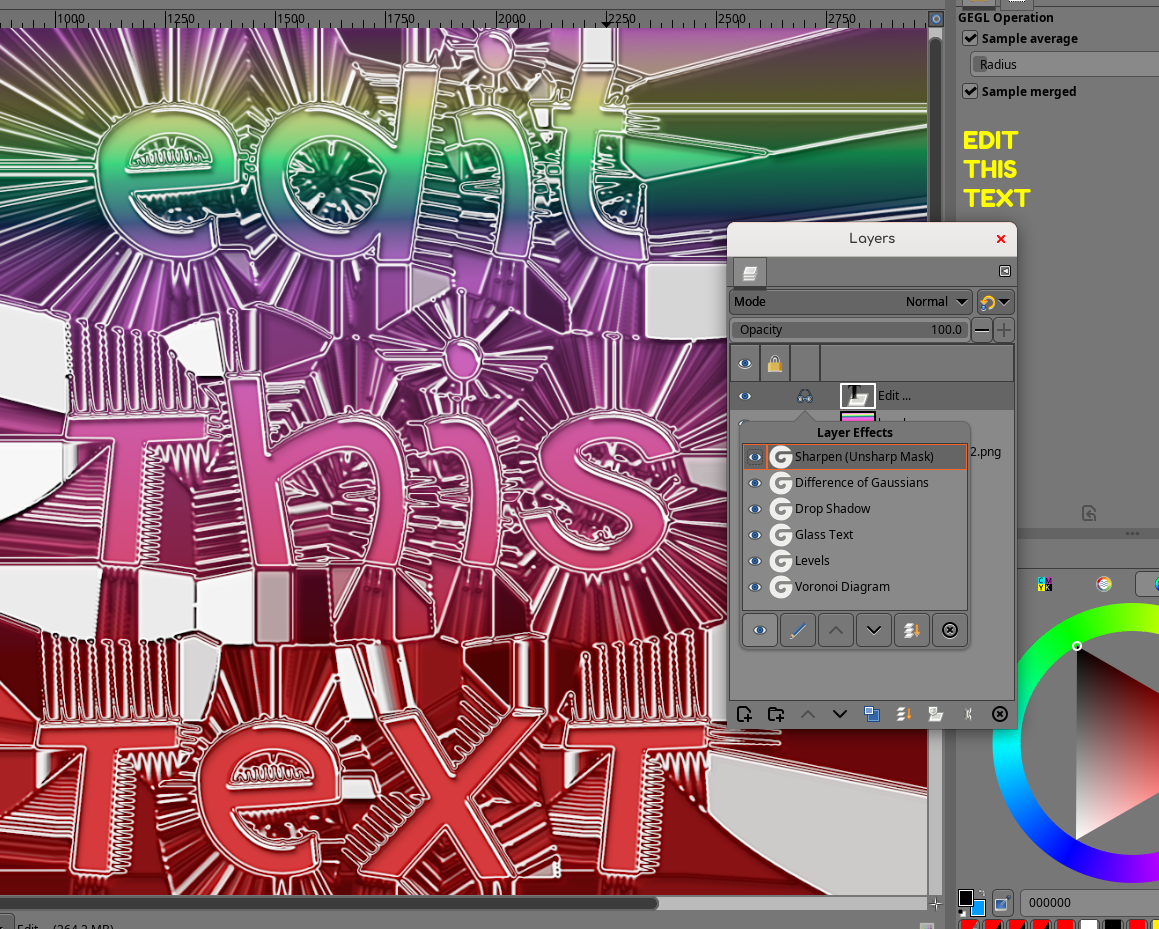Swap foreground and background colors
Viewport: 1159px width, 929px height.
click(982, 893)
